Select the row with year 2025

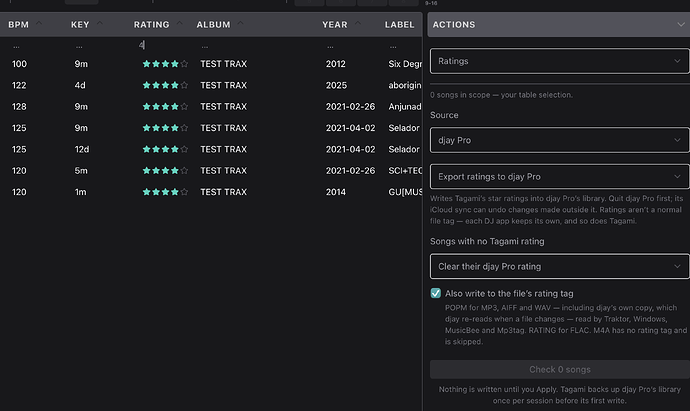211,85
